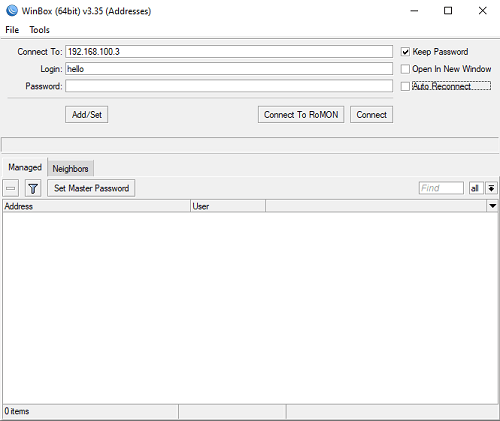Image resolution: width=500 pixels, height=421 pixels.
Task: Enable the Auto Reconnect checkbox
Action: pos(405,87)
